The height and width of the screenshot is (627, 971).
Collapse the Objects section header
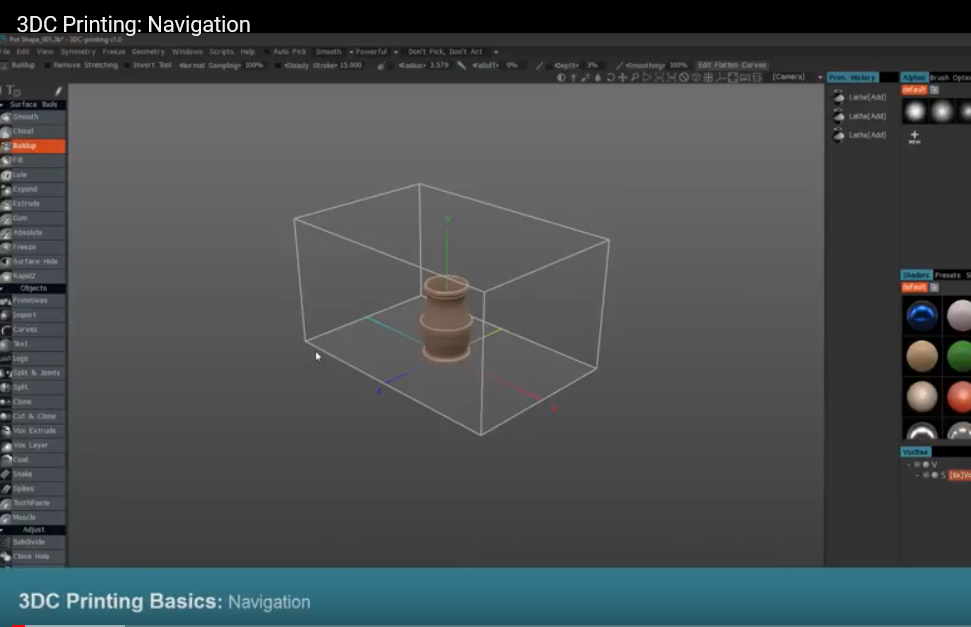point(33,288)
